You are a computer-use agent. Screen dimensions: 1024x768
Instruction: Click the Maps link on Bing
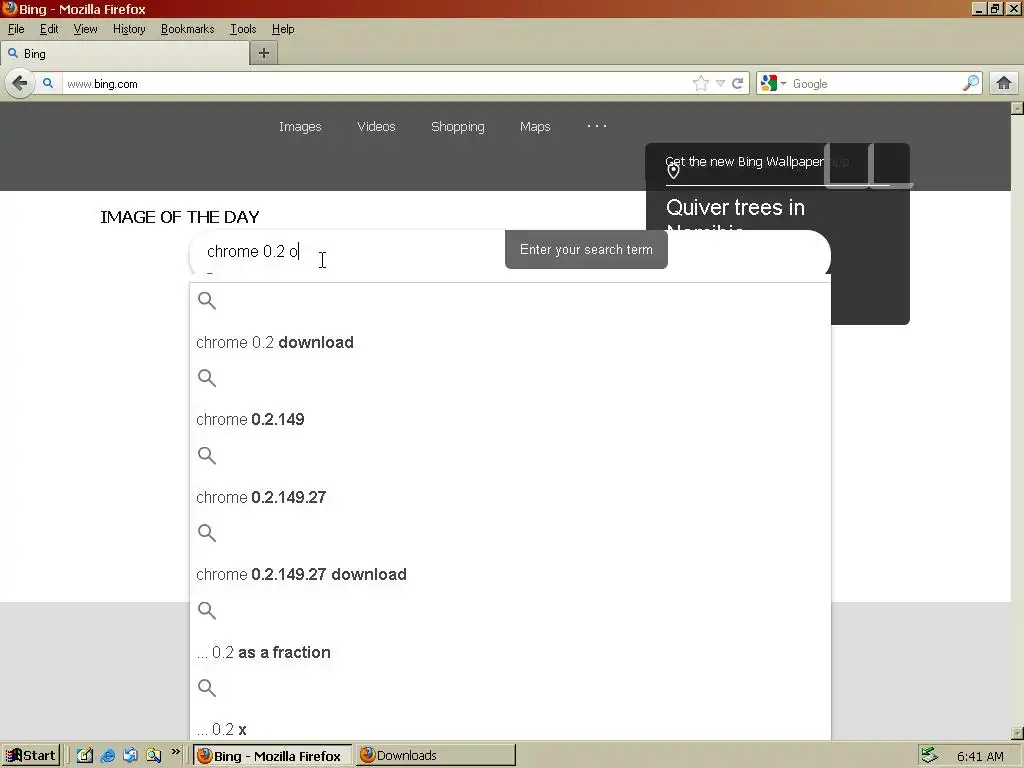[535, 127]
